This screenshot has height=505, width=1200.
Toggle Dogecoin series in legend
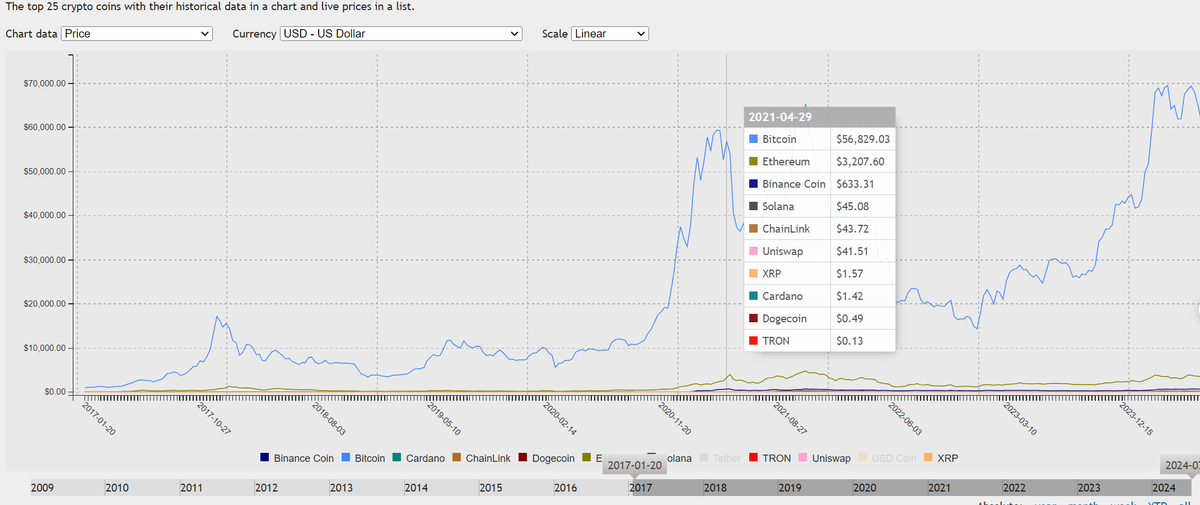pyautogui.click(x=546, y=458)
